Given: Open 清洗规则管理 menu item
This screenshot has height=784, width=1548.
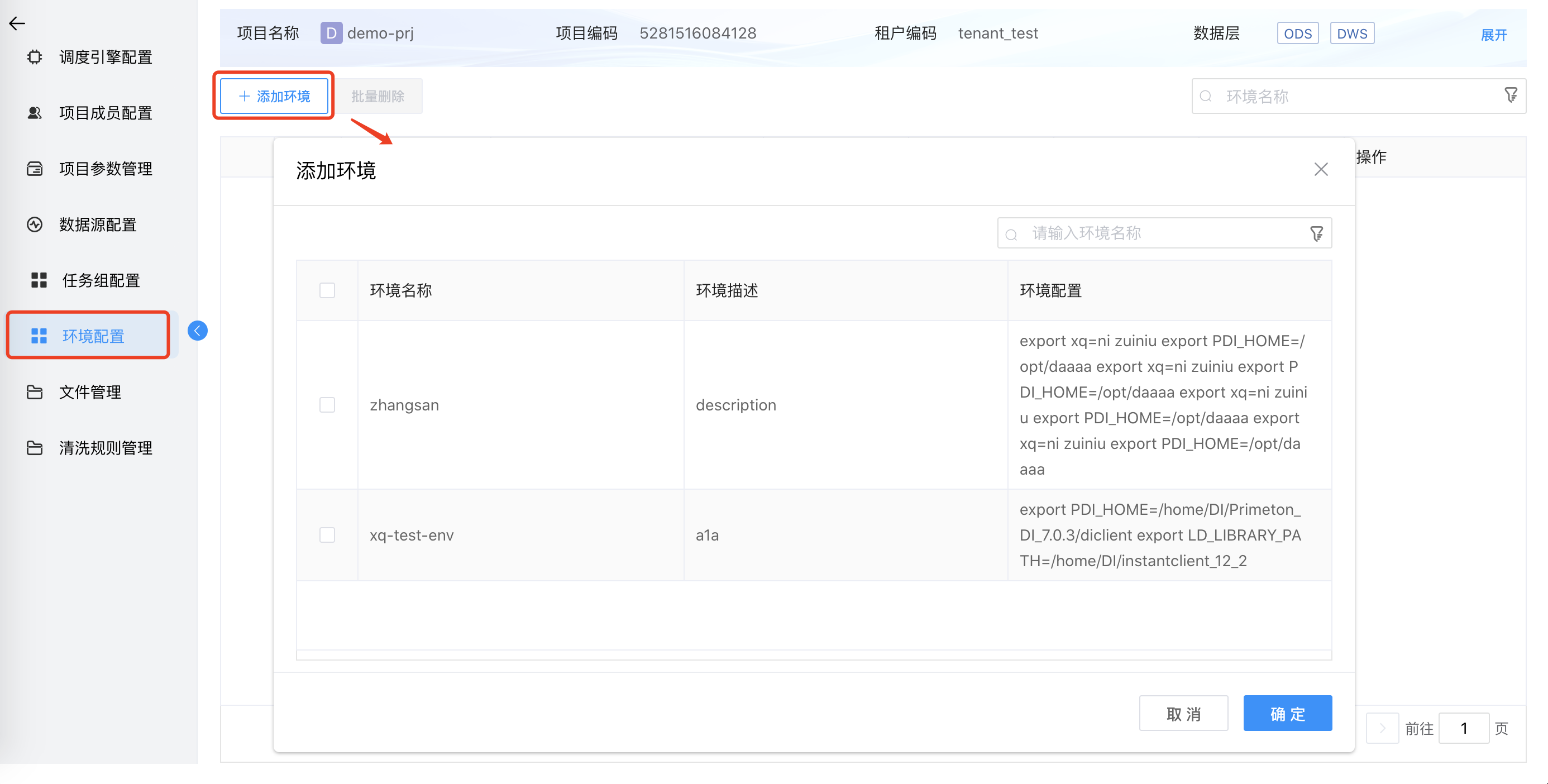Looking at the screenshot, I should click(x=105, y=448).
